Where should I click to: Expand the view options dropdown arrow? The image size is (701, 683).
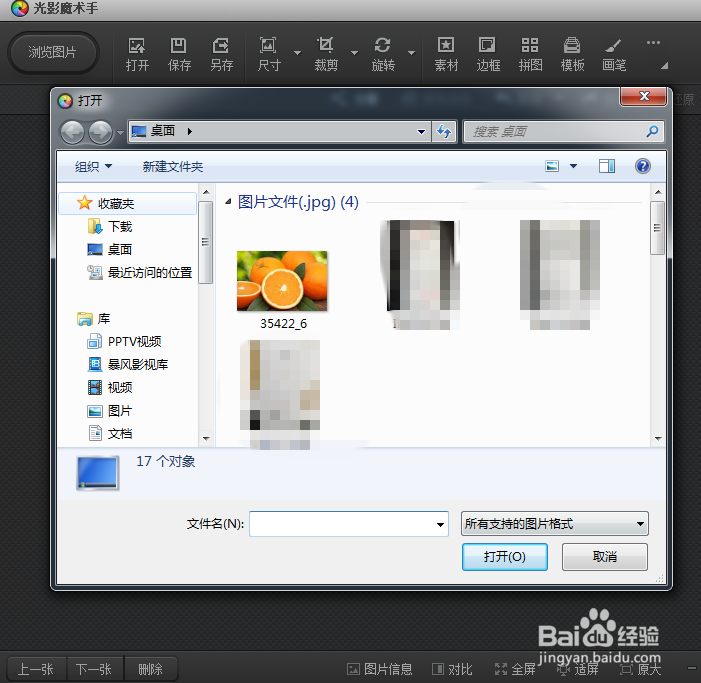(x=573, y=166)
